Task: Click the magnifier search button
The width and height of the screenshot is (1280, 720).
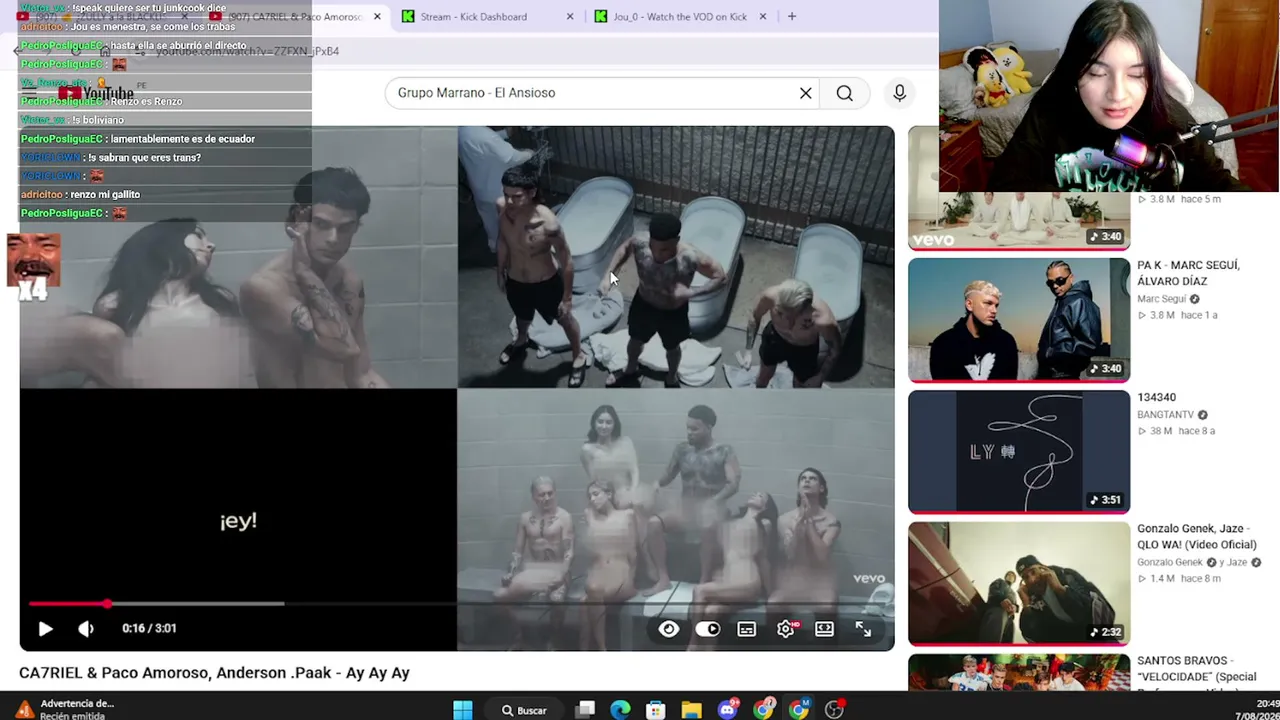Action: click(x=845, y=93)
